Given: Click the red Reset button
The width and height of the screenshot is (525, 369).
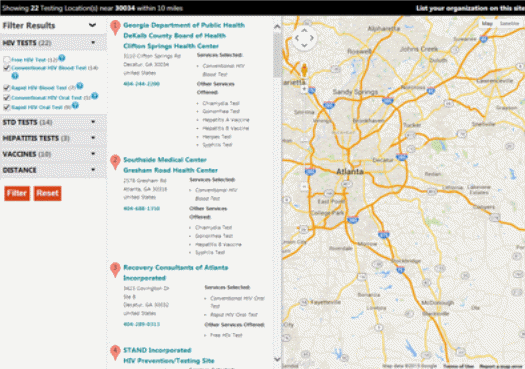Looking at the screenshot, I should coord(47,193).
